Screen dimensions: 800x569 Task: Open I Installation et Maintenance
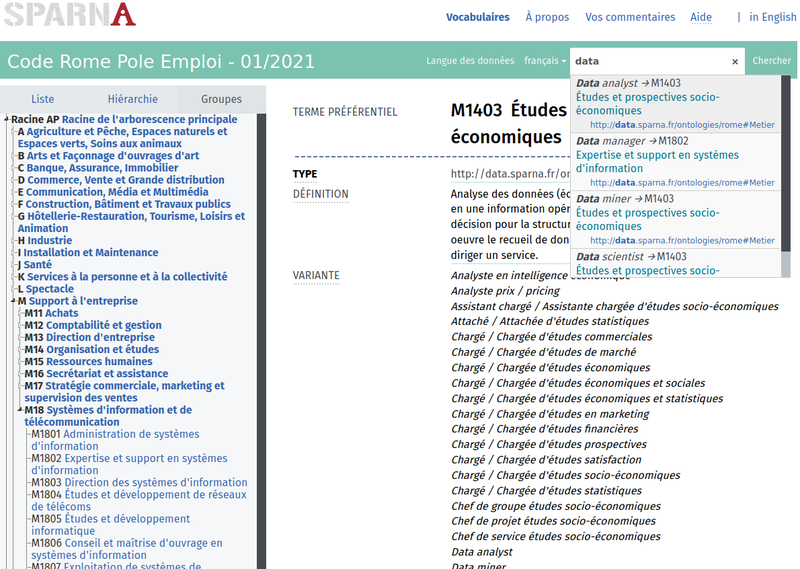pyautogui.click(x=88, y=253)
